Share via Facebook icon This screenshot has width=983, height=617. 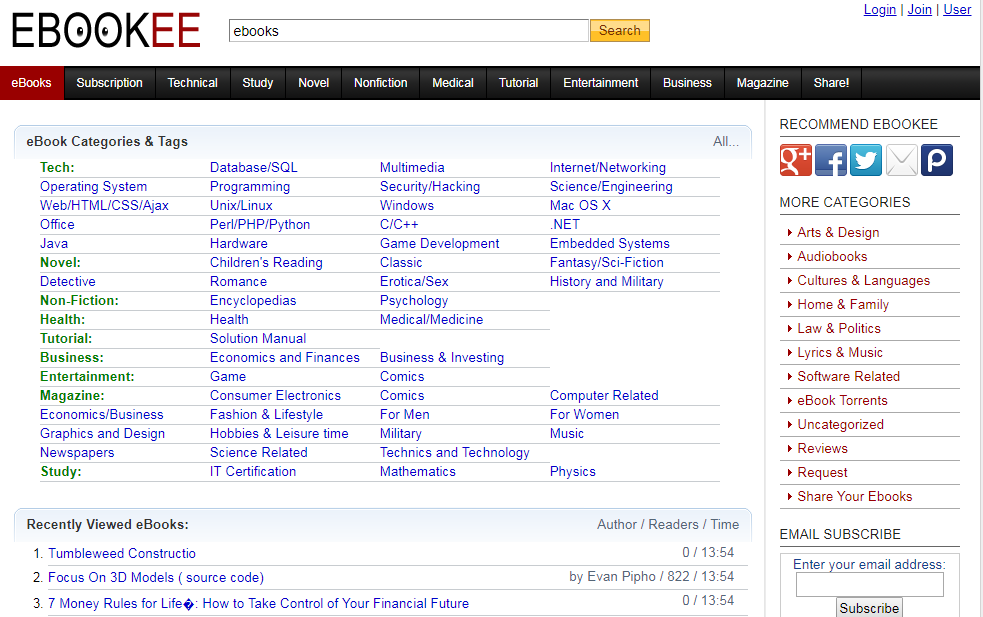[x=831, y=159]
